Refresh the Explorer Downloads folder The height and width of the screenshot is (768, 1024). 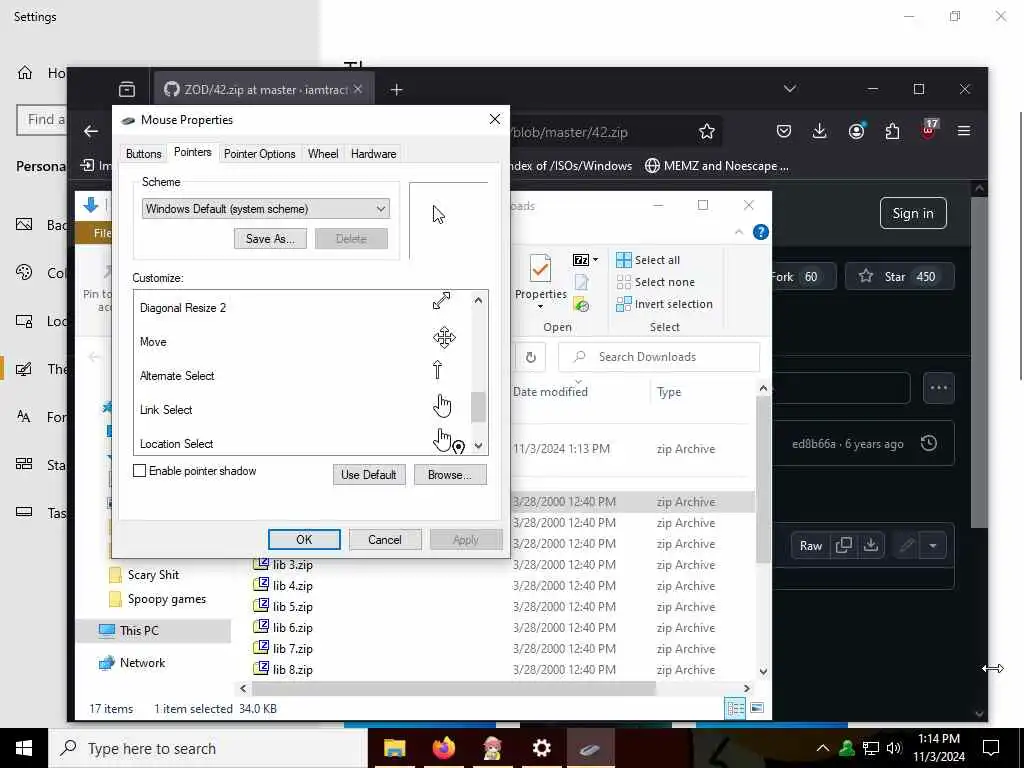tap(530, 357)
